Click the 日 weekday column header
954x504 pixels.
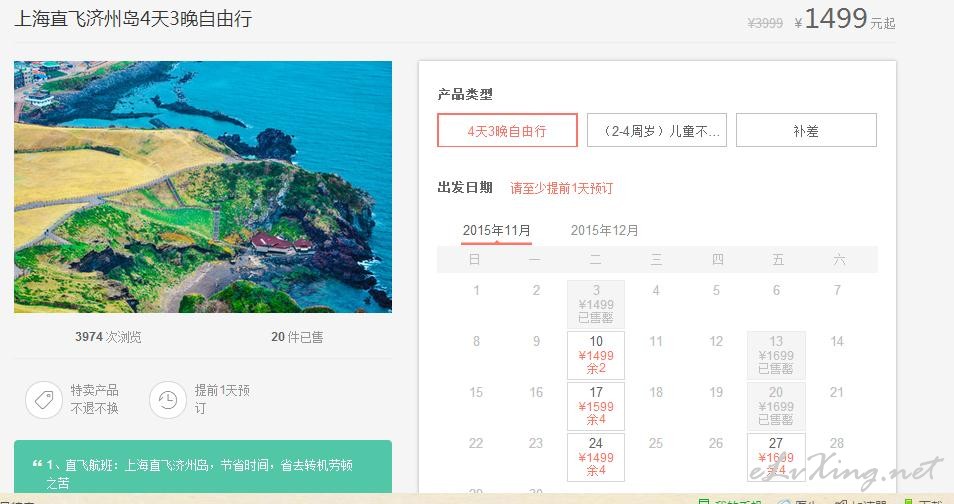[475, 260]
